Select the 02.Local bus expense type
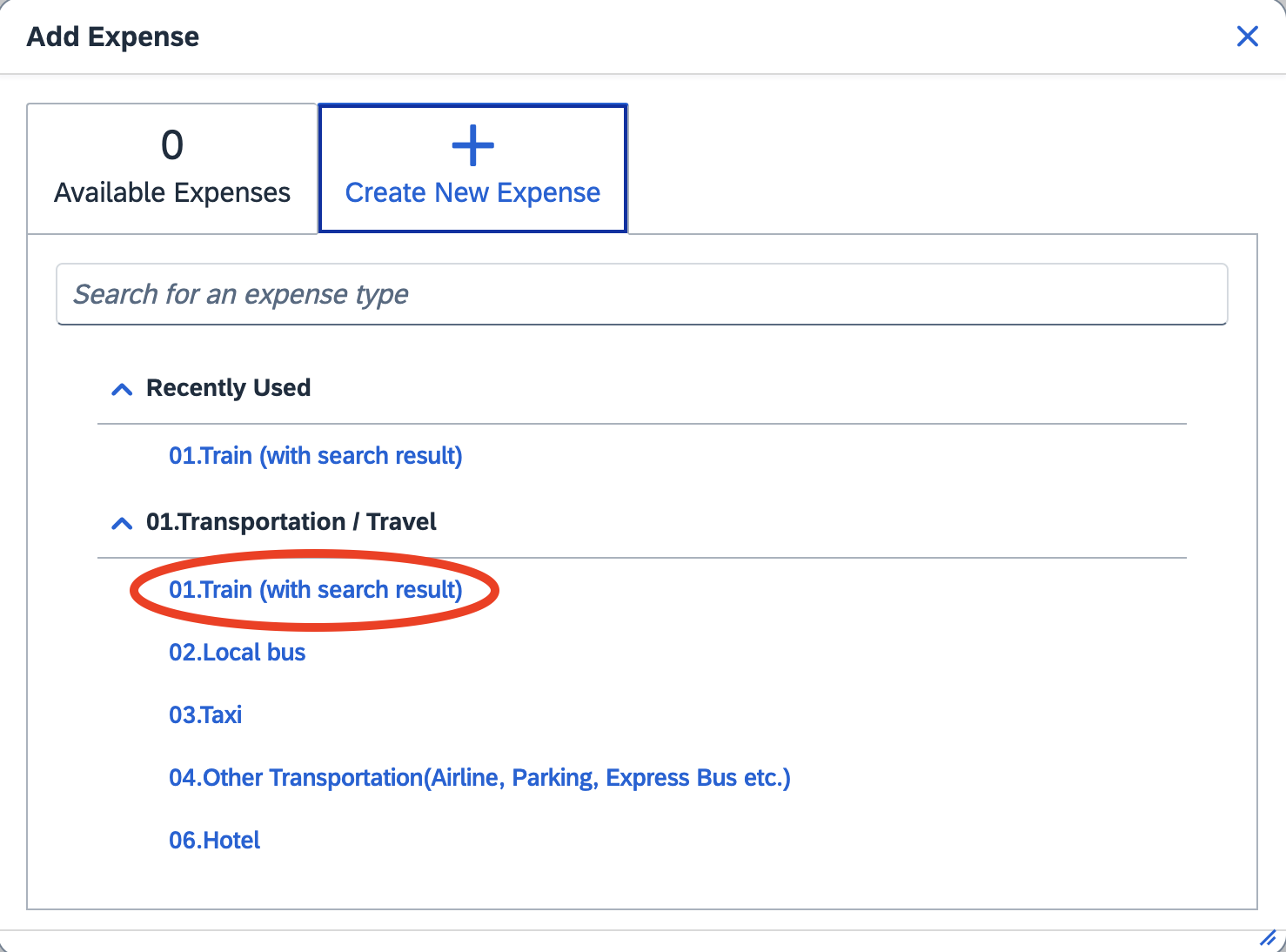 237,653
